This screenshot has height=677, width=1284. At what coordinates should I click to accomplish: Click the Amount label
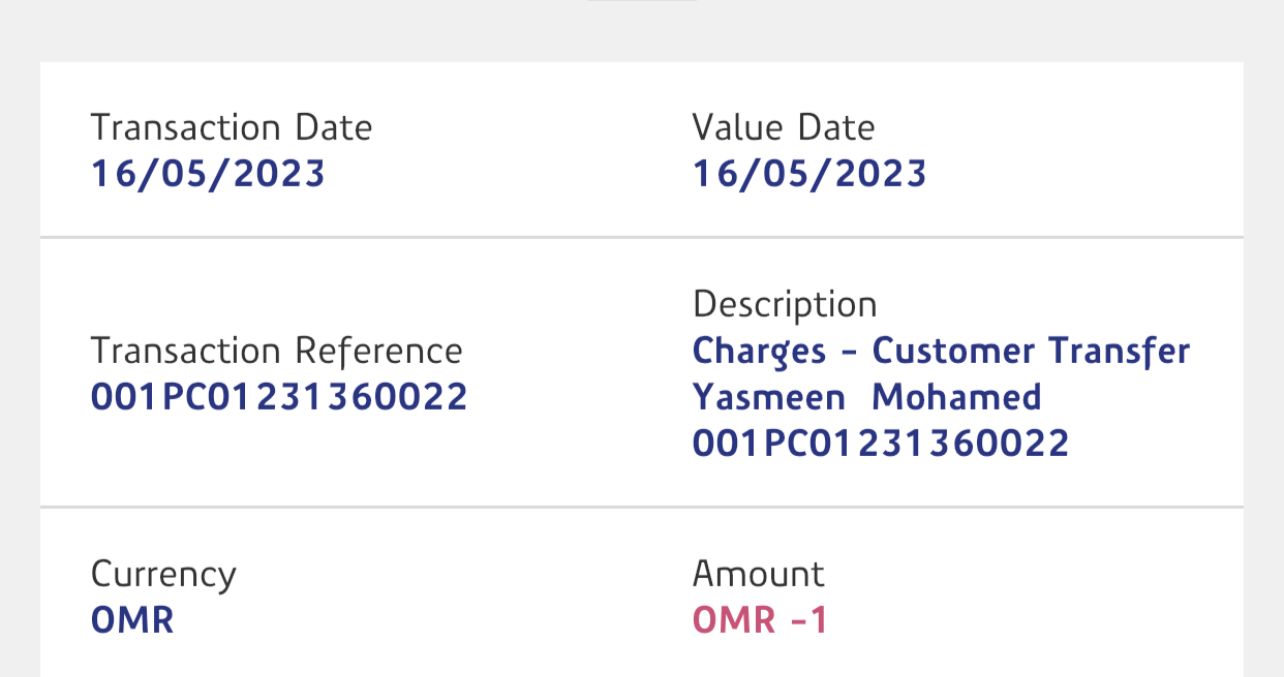click(x=758, y=575)
